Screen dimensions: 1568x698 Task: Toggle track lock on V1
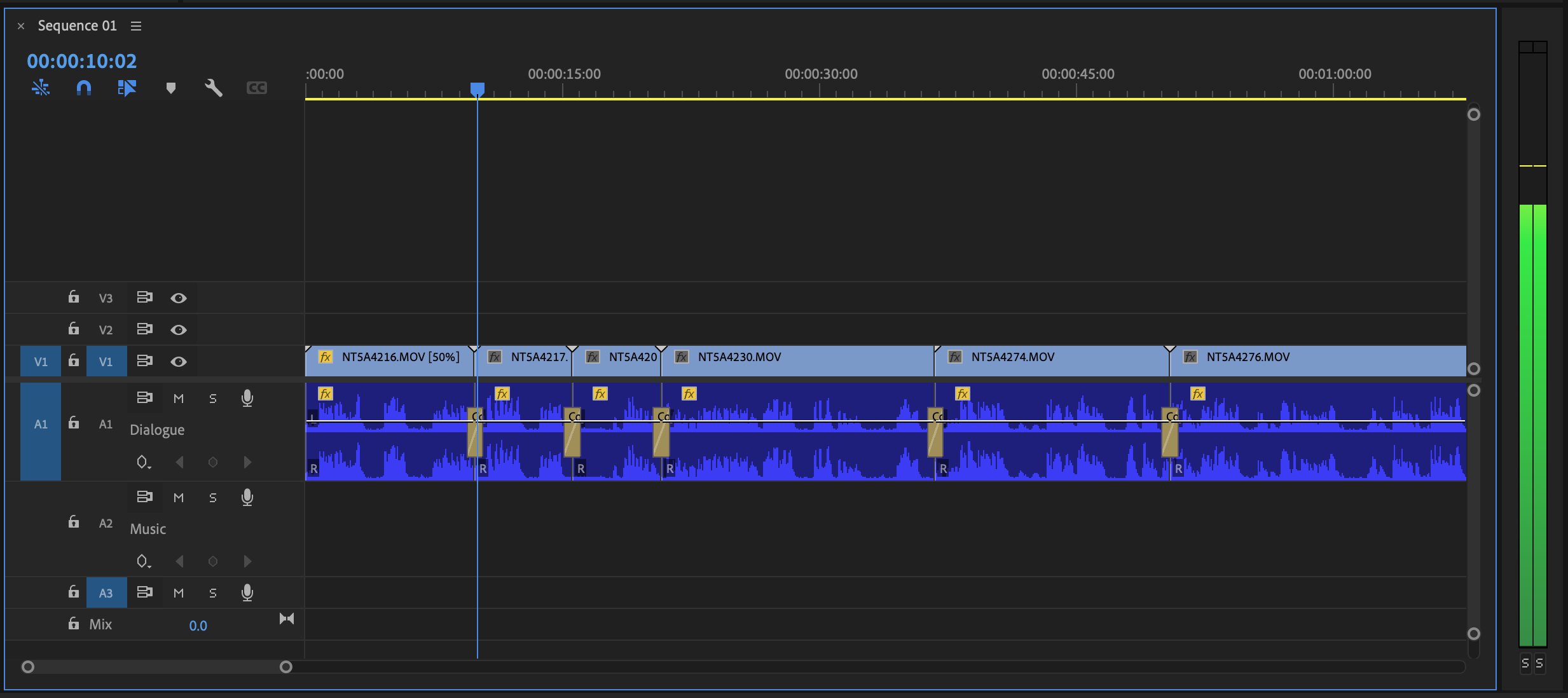74,360
